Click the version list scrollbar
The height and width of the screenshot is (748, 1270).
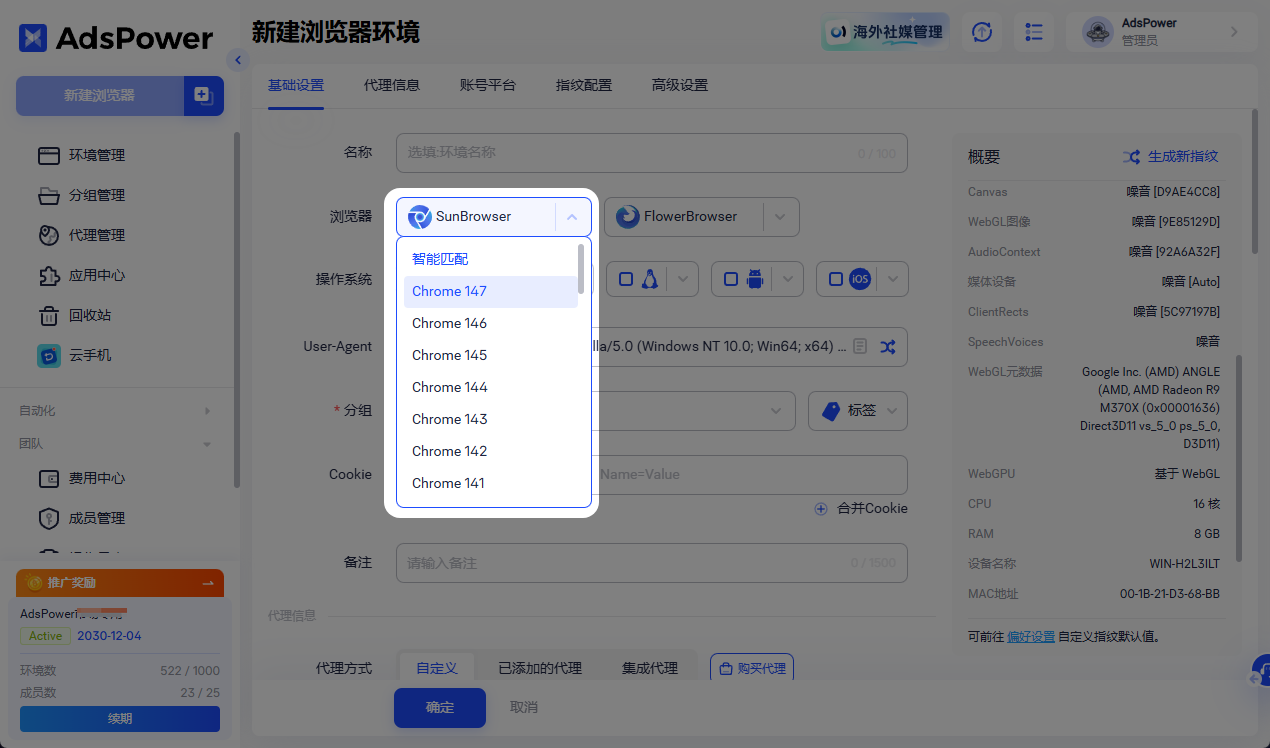point(581,268)
